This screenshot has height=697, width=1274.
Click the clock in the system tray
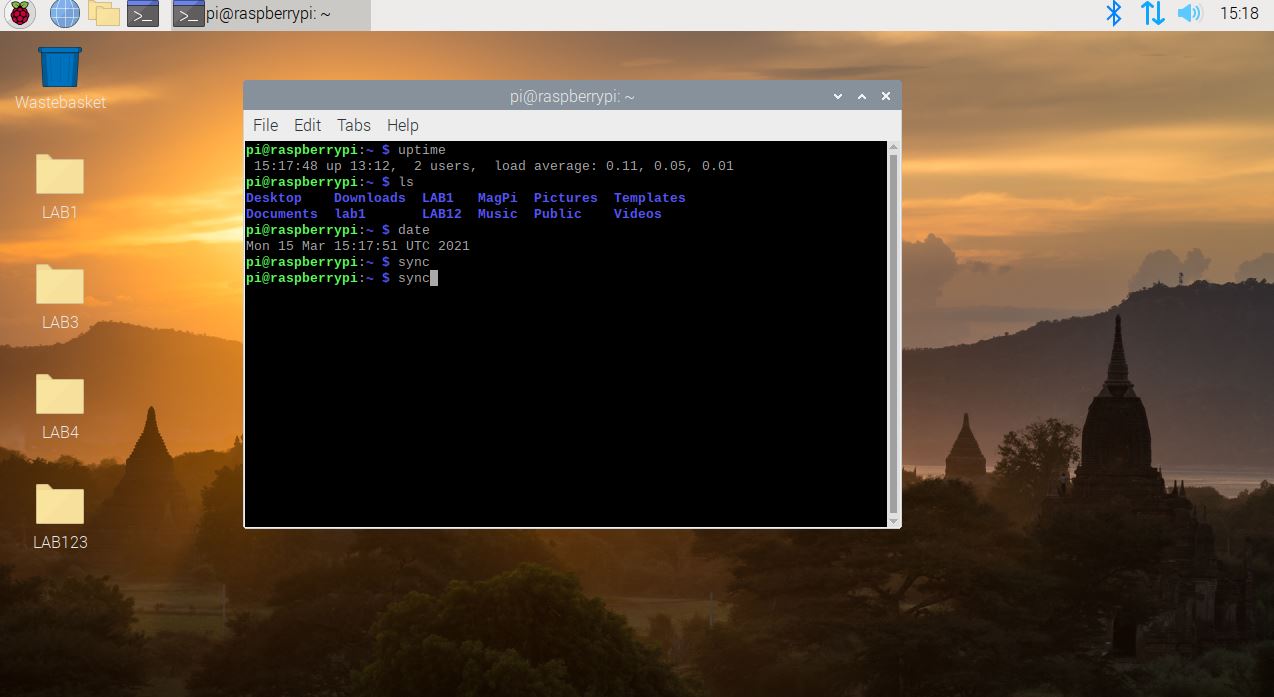pos(1243,13)
